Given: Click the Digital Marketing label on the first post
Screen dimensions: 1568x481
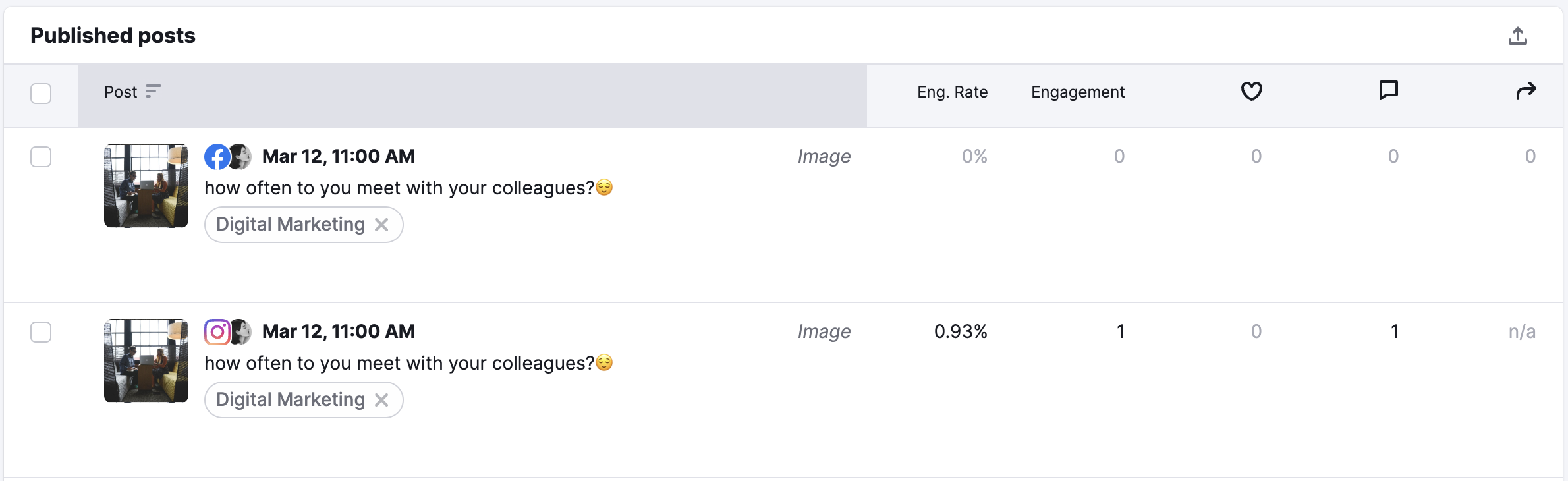Looking at the screenshot, I should (291, 225).
